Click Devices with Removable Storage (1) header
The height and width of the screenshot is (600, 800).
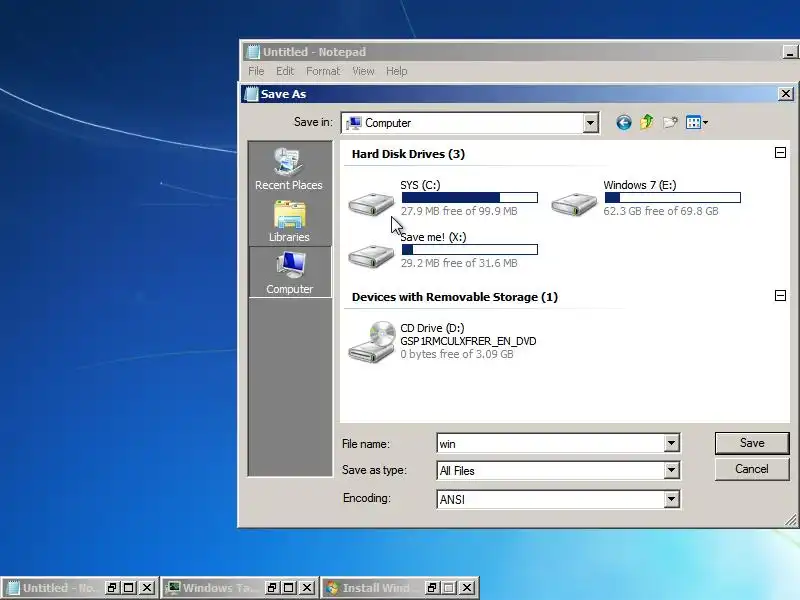(x=455, y=297)
